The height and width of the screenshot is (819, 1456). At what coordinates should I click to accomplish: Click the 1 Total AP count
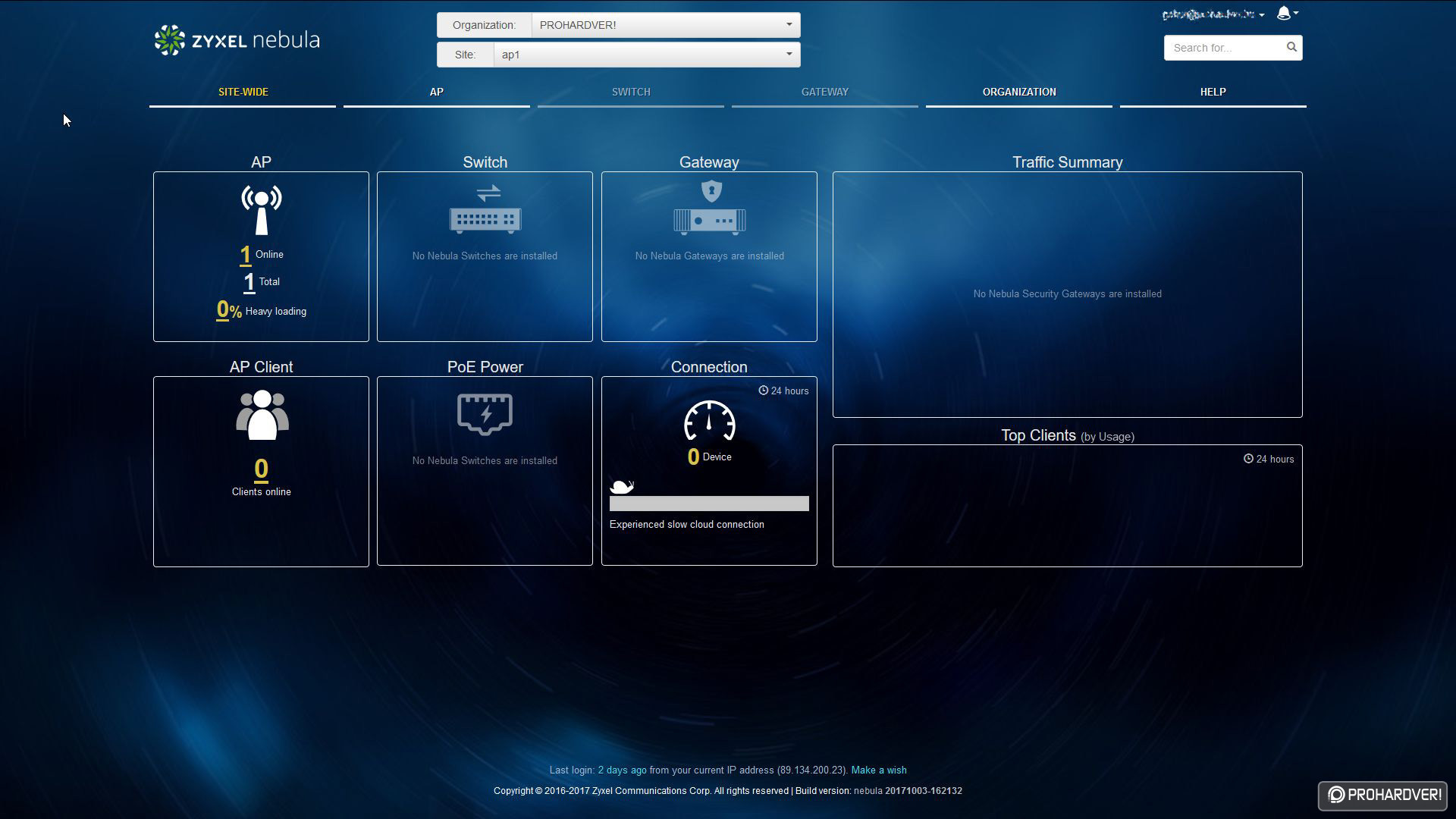pyautogui.click(x=249, y=283)
